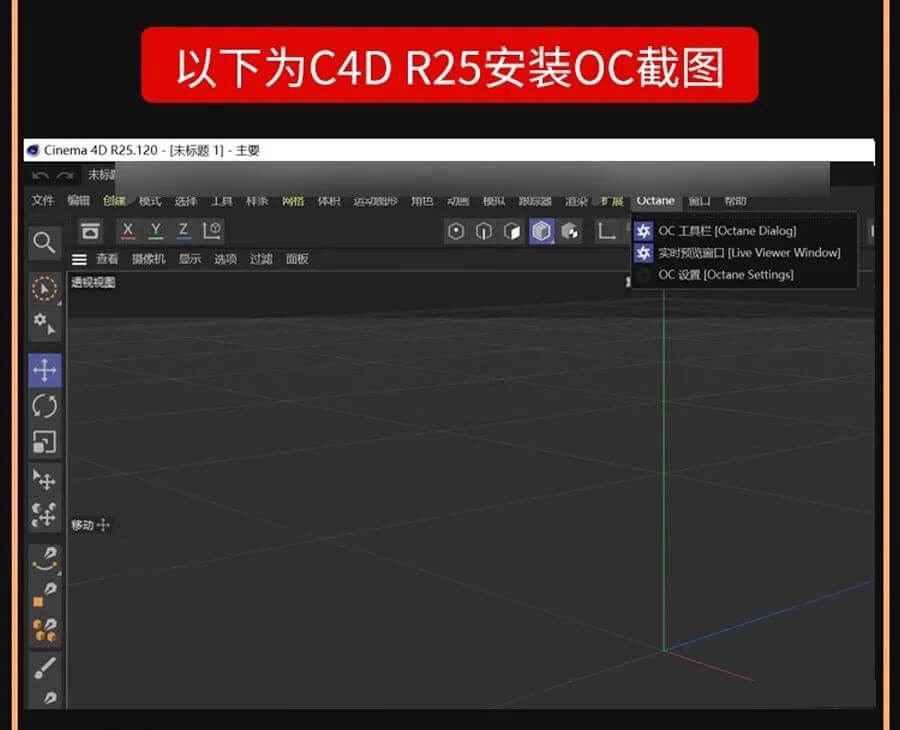Launch the 实时预览窗口 [Live Viewer Window]

click(x=743, y=253)
